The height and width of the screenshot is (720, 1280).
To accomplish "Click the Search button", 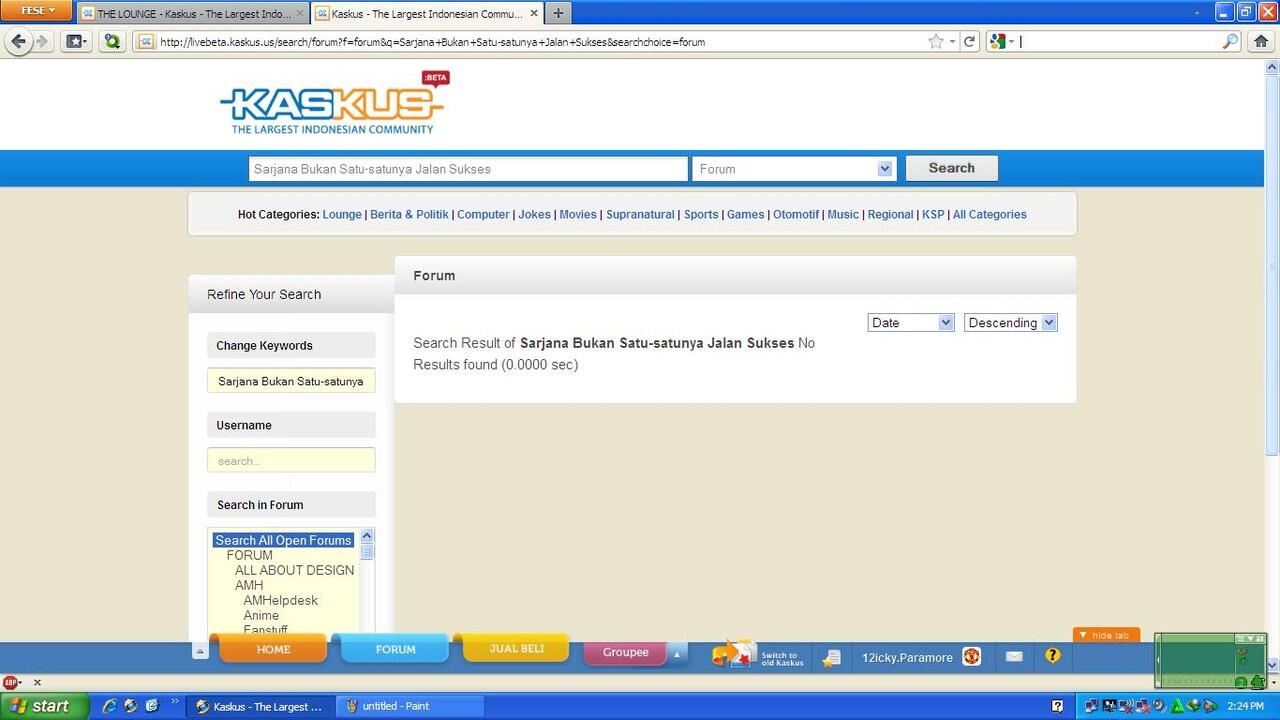I will (x=951, y=168).
